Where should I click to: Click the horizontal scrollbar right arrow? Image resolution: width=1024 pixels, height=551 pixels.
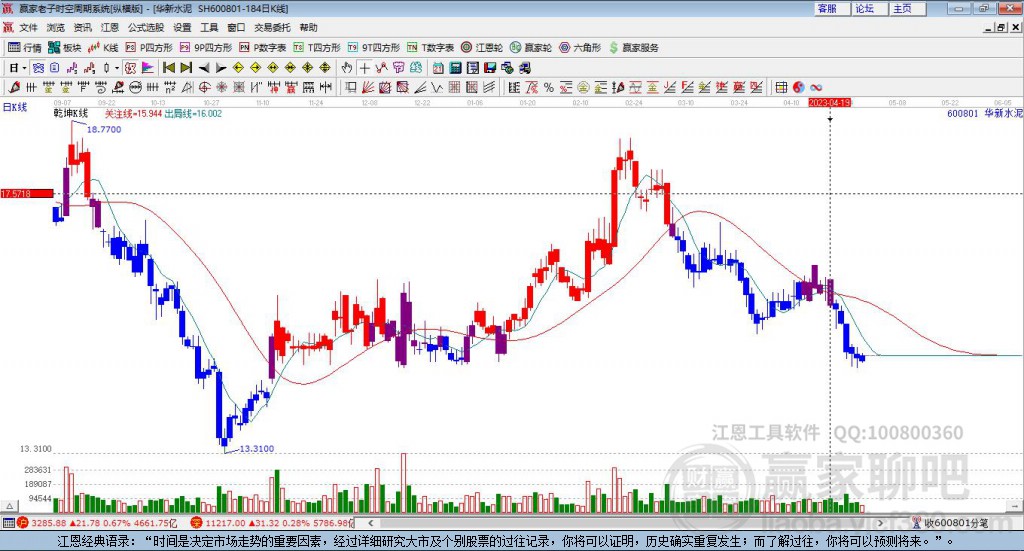(880, 523)
